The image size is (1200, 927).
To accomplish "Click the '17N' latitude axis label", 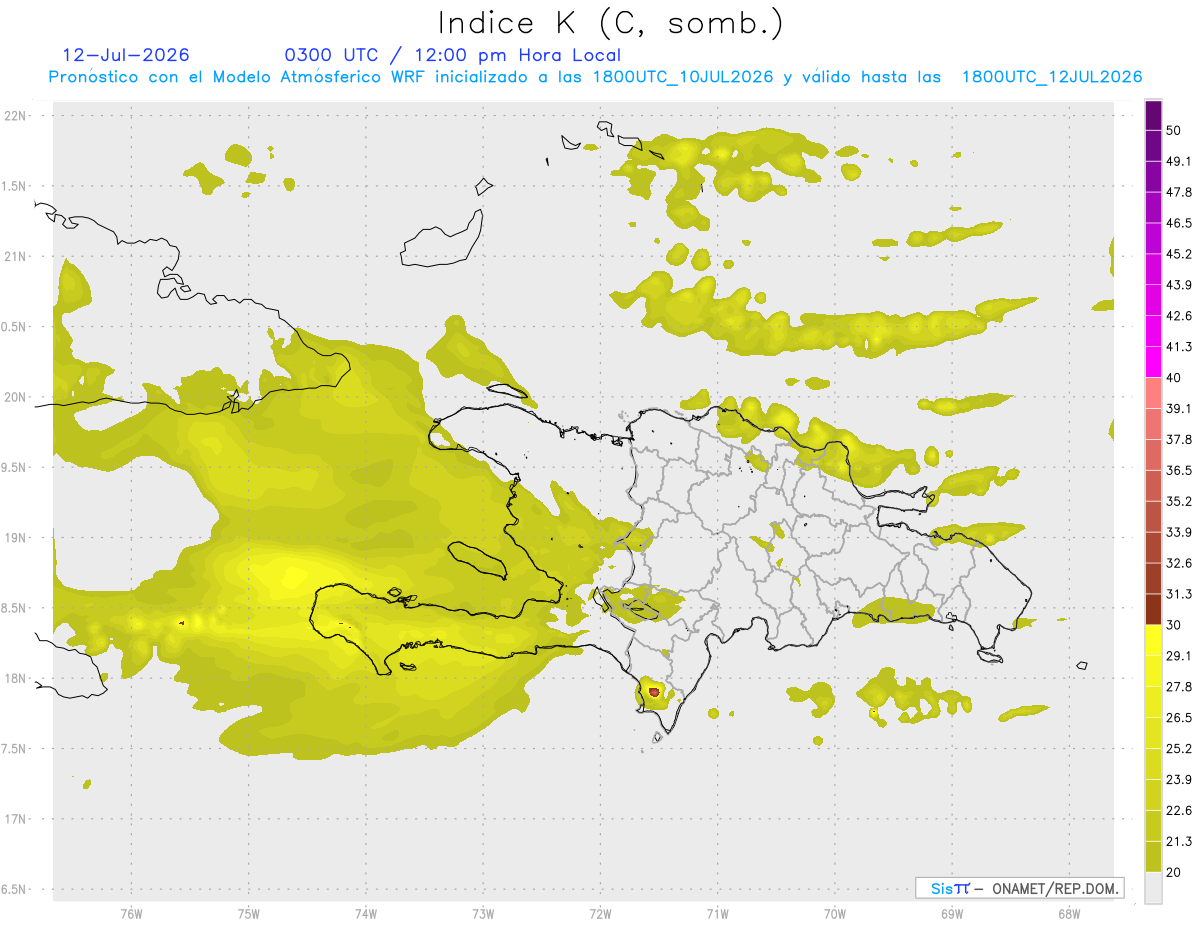I will coord(16,820).
